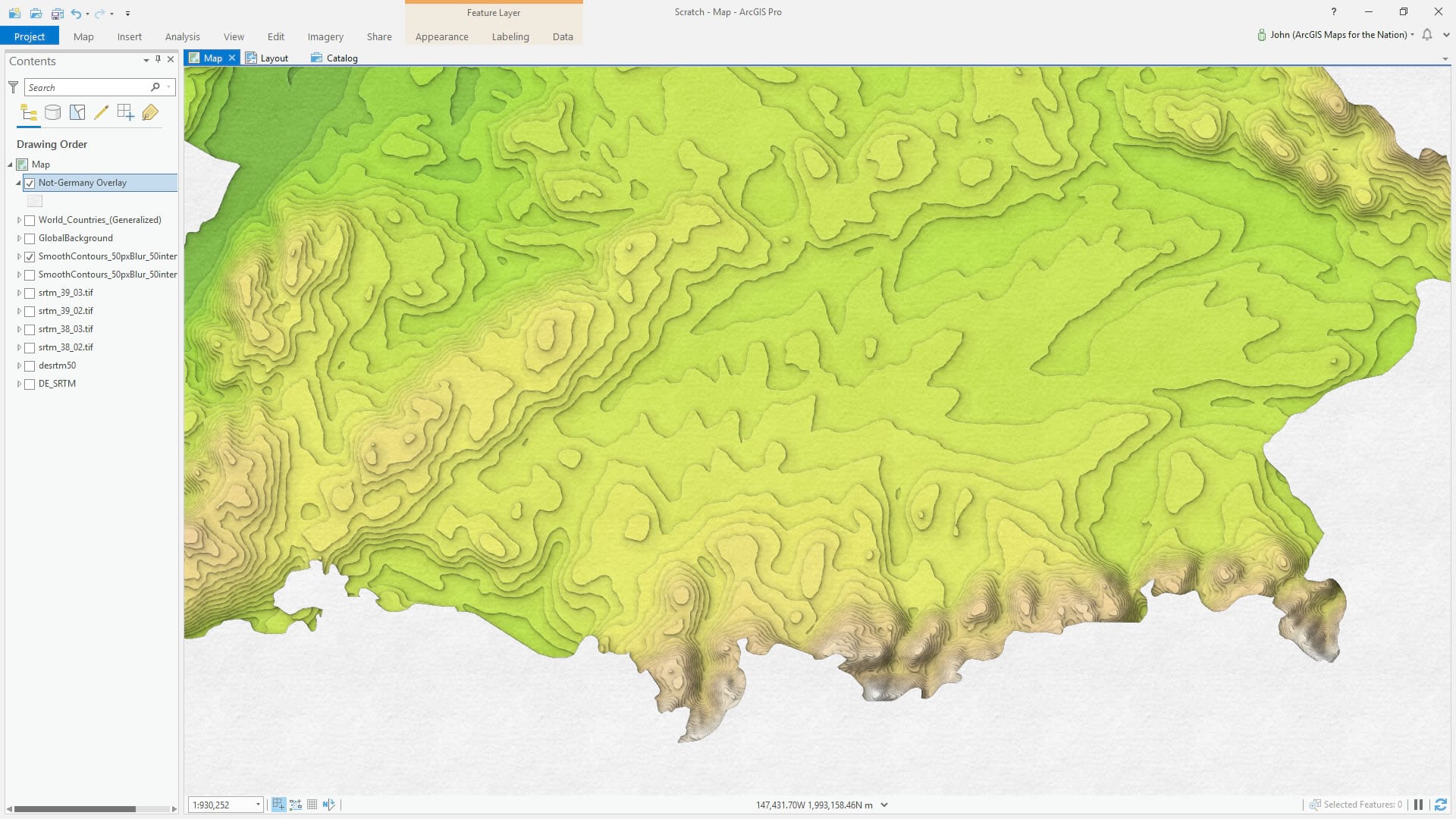This screenshot has width=1456, height=819.
Task: Open the map scale dropdown
Action: (x=258, y=805)
